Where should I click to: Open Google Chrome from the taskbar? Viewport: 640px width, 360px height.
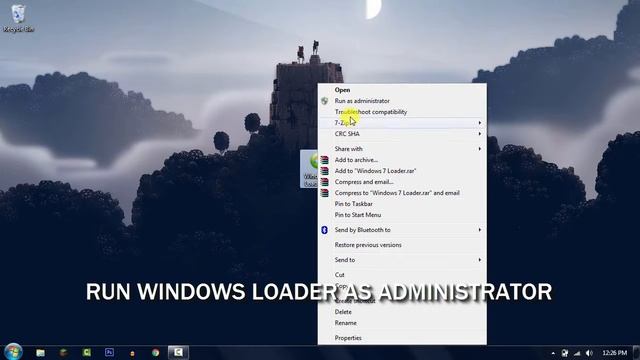pyautogui.click(x=156, y=353)
